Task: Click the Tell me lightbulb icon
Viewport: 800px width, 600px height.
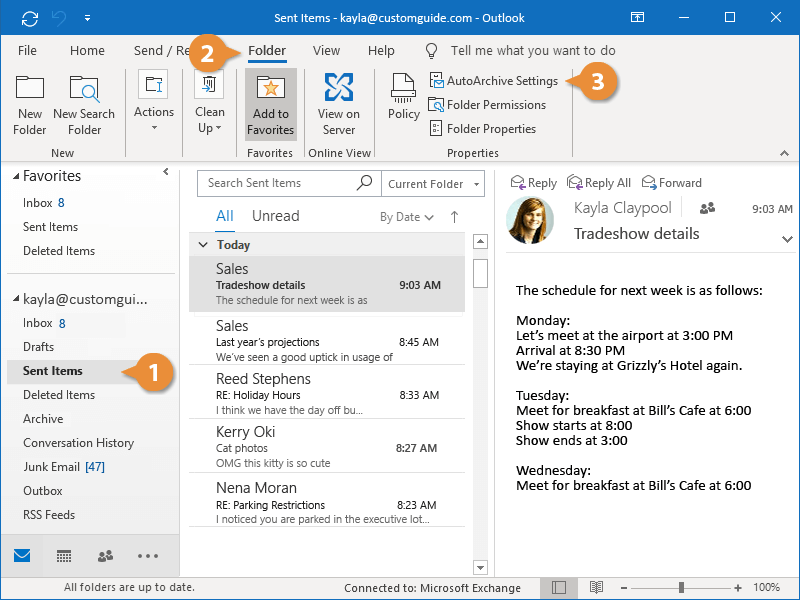Action: 432,51
